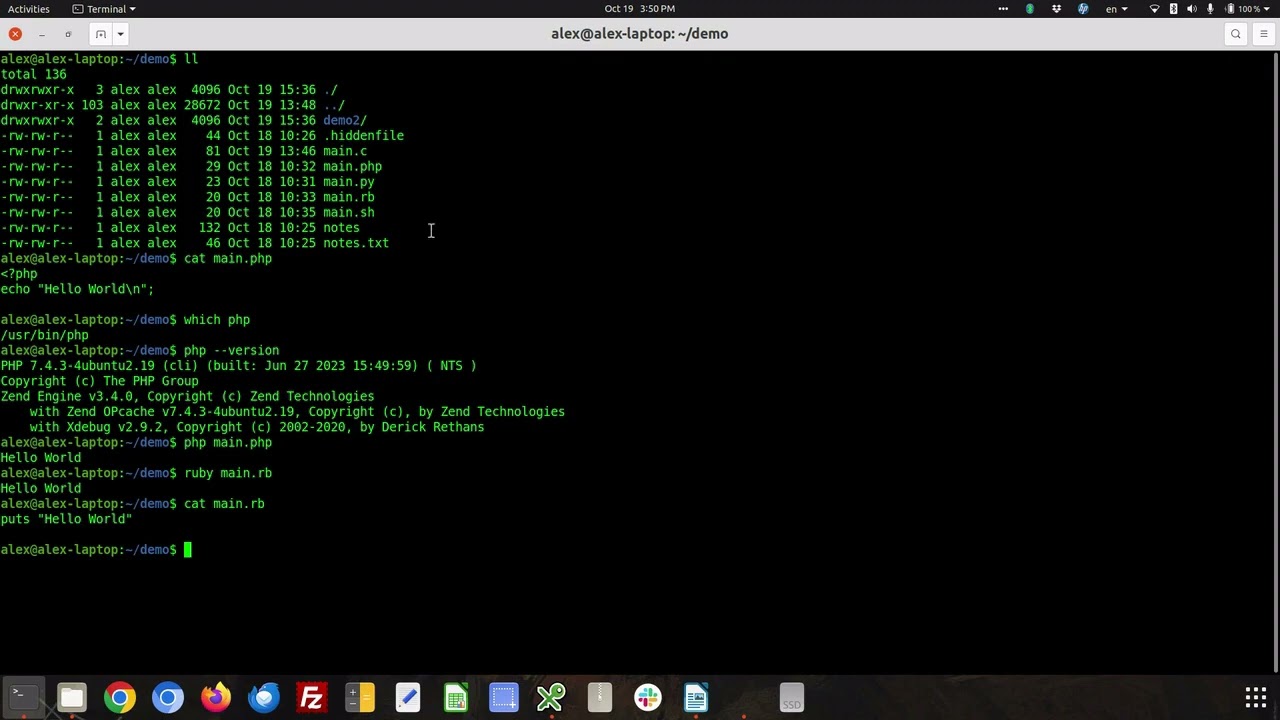Click 'main.php' in the file listing

click(x=352, y=166)
